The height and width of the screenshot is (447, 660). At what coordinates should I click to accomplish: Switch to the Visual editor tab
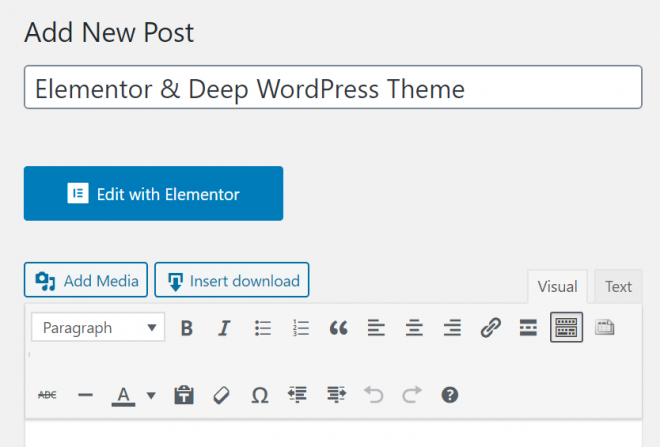coord(557,287)
